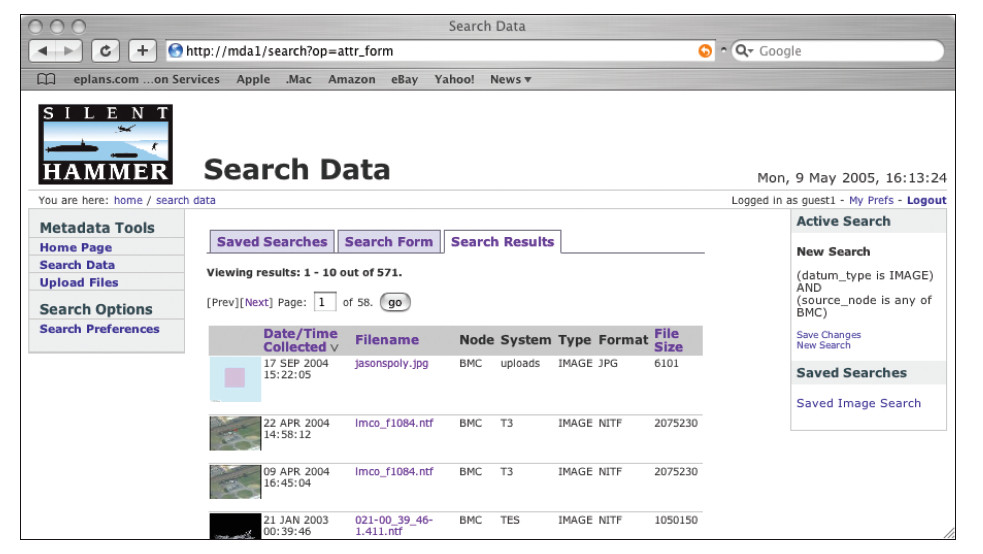Click the add bookmark plus button
Screen dimensions: 983x554
pyautogui.click(x=142, y=50)
